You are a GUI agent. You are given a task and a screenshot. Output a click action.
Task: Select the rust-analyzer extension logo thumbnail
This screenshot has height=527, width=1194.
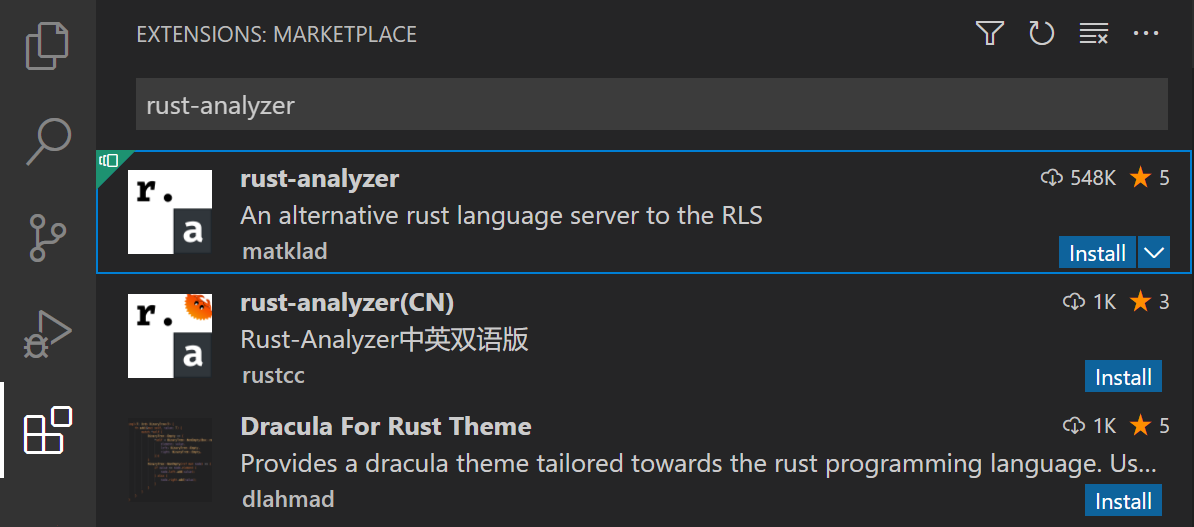click(x=170, y=212)
